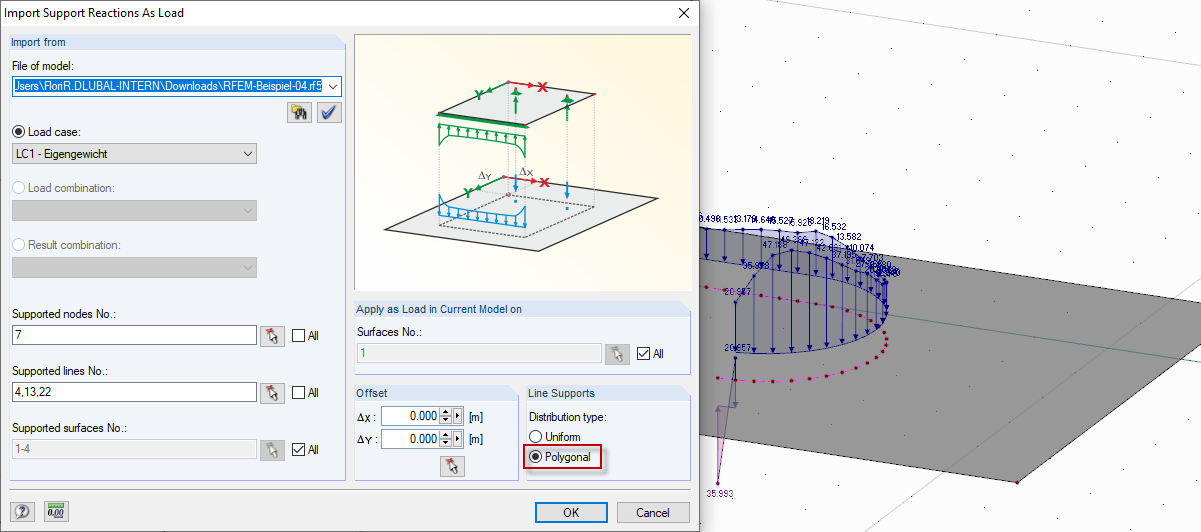Open the help icon at dialog bottom
The height and width of the screenshot is (532, 1201).
(23, 511)
